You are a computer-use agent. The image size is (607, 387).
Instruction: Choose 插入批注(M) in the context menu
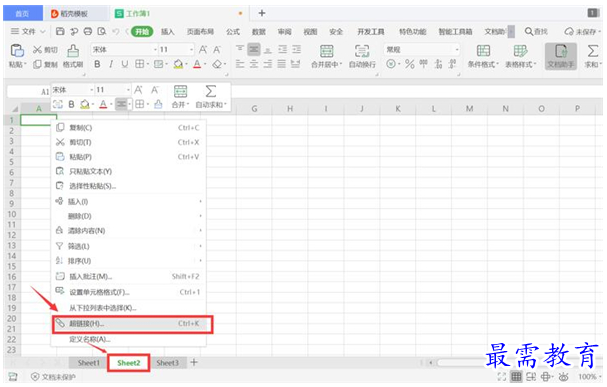click(128, 277)
